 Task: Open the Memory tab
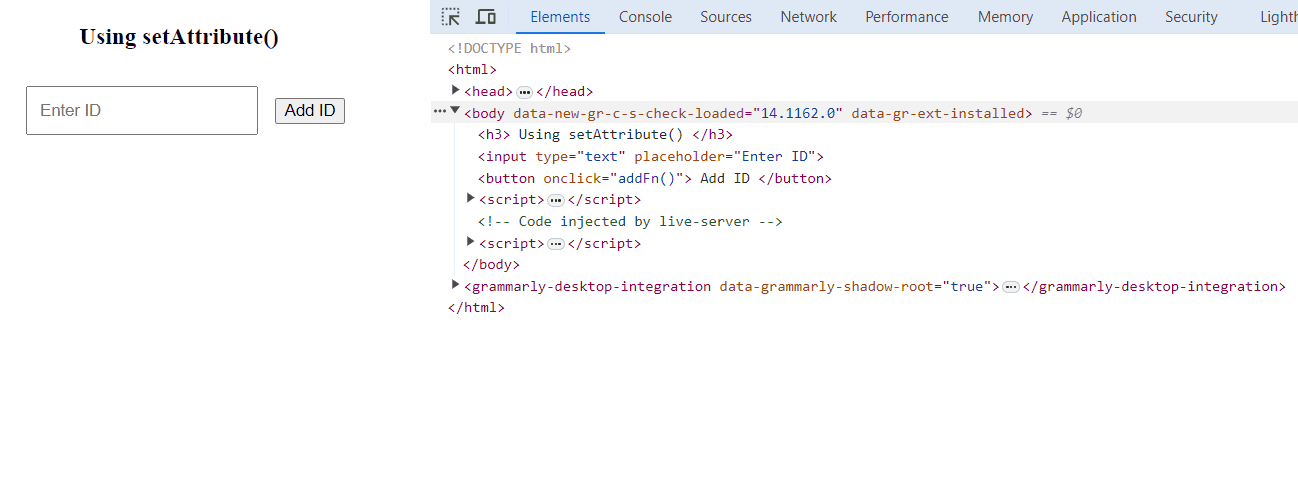click(1005, 17)
